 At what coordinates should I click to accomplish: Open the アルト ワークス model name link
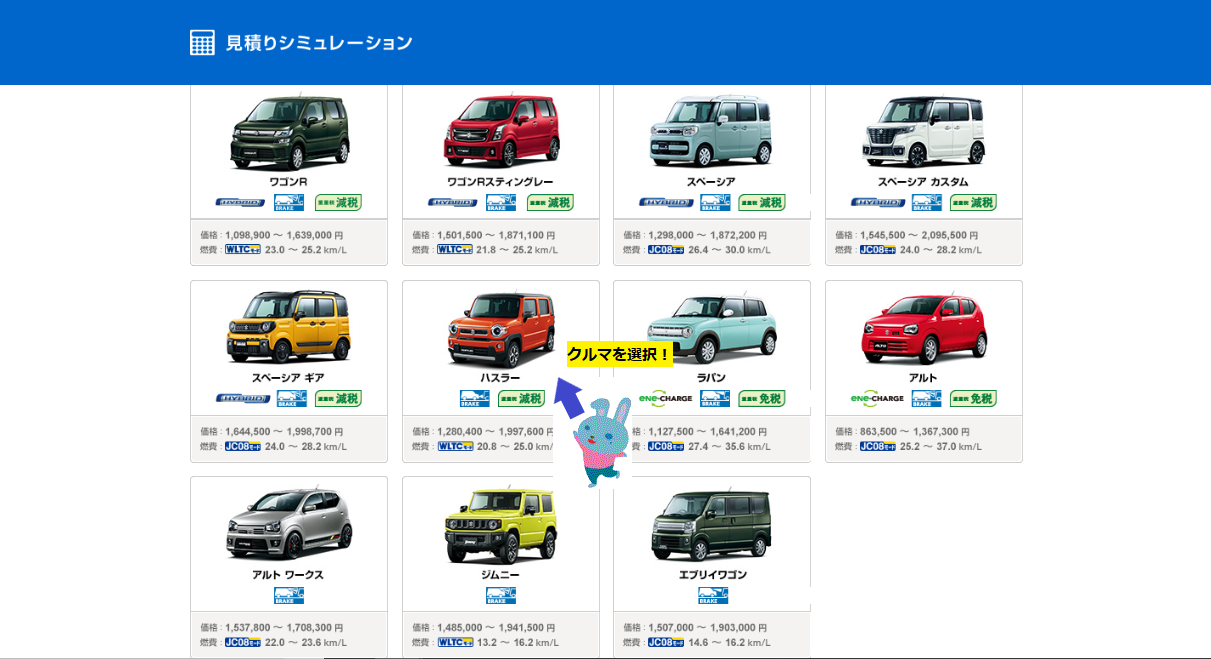tap(288, 575)
